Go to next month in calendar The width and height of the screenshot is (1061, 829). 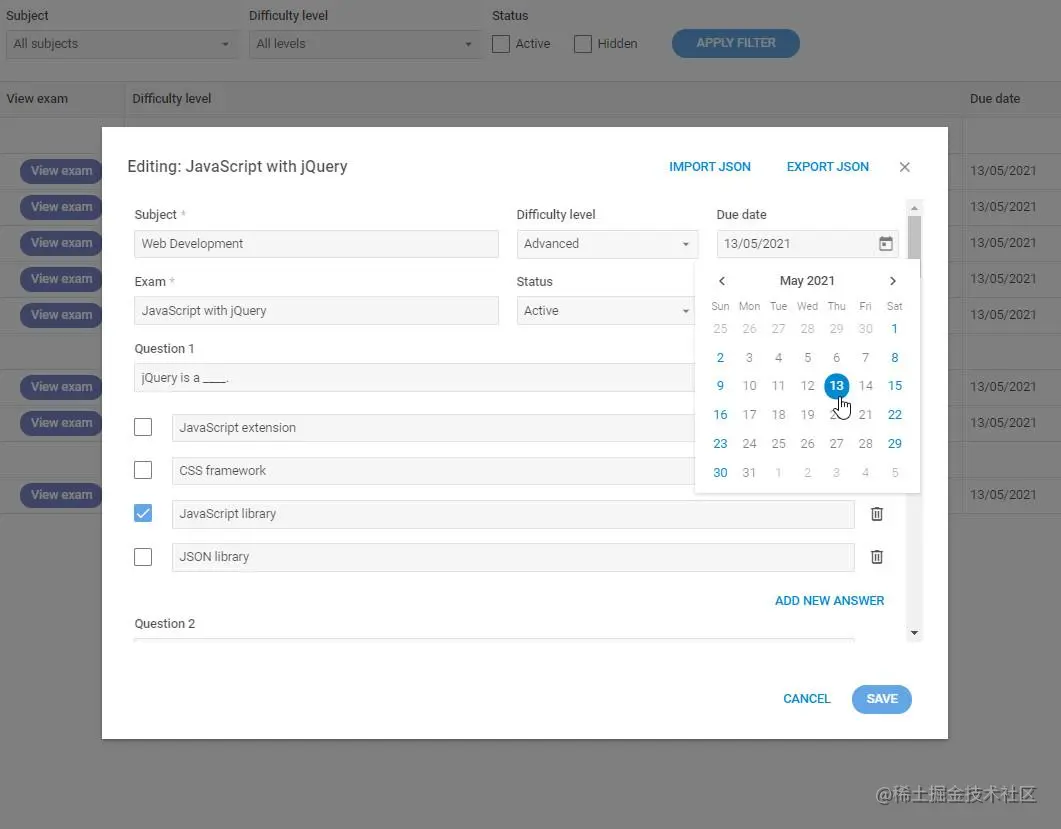(x=893, y=281)
